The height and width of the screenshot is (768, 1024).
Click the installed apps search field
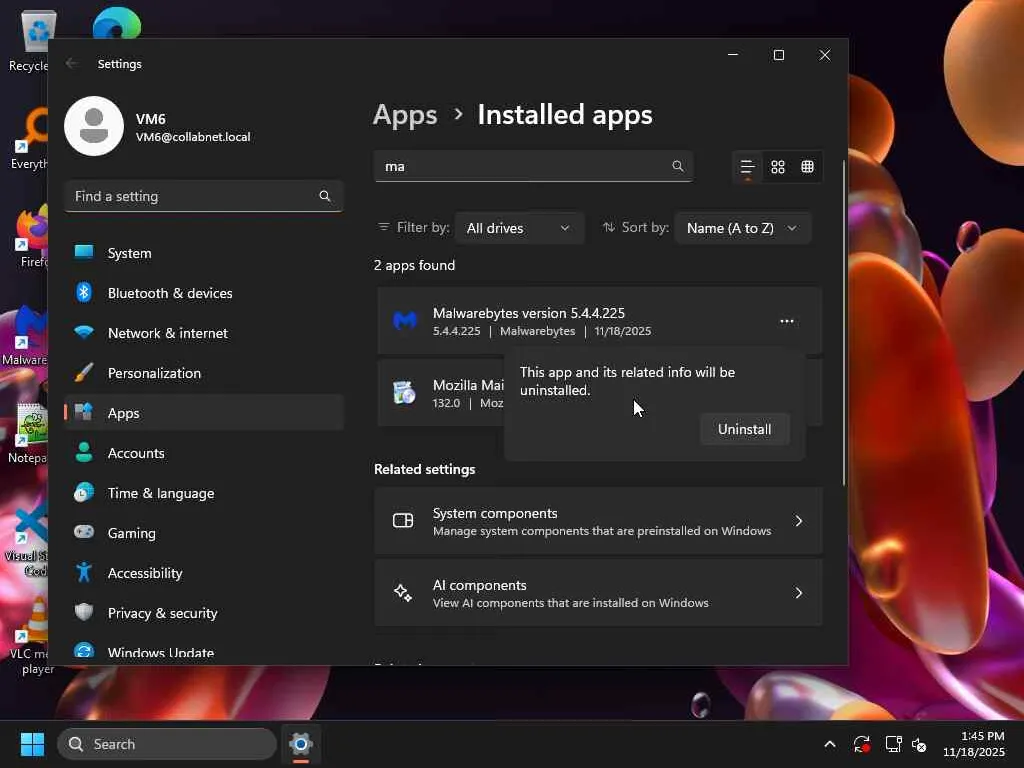point(533,167)
